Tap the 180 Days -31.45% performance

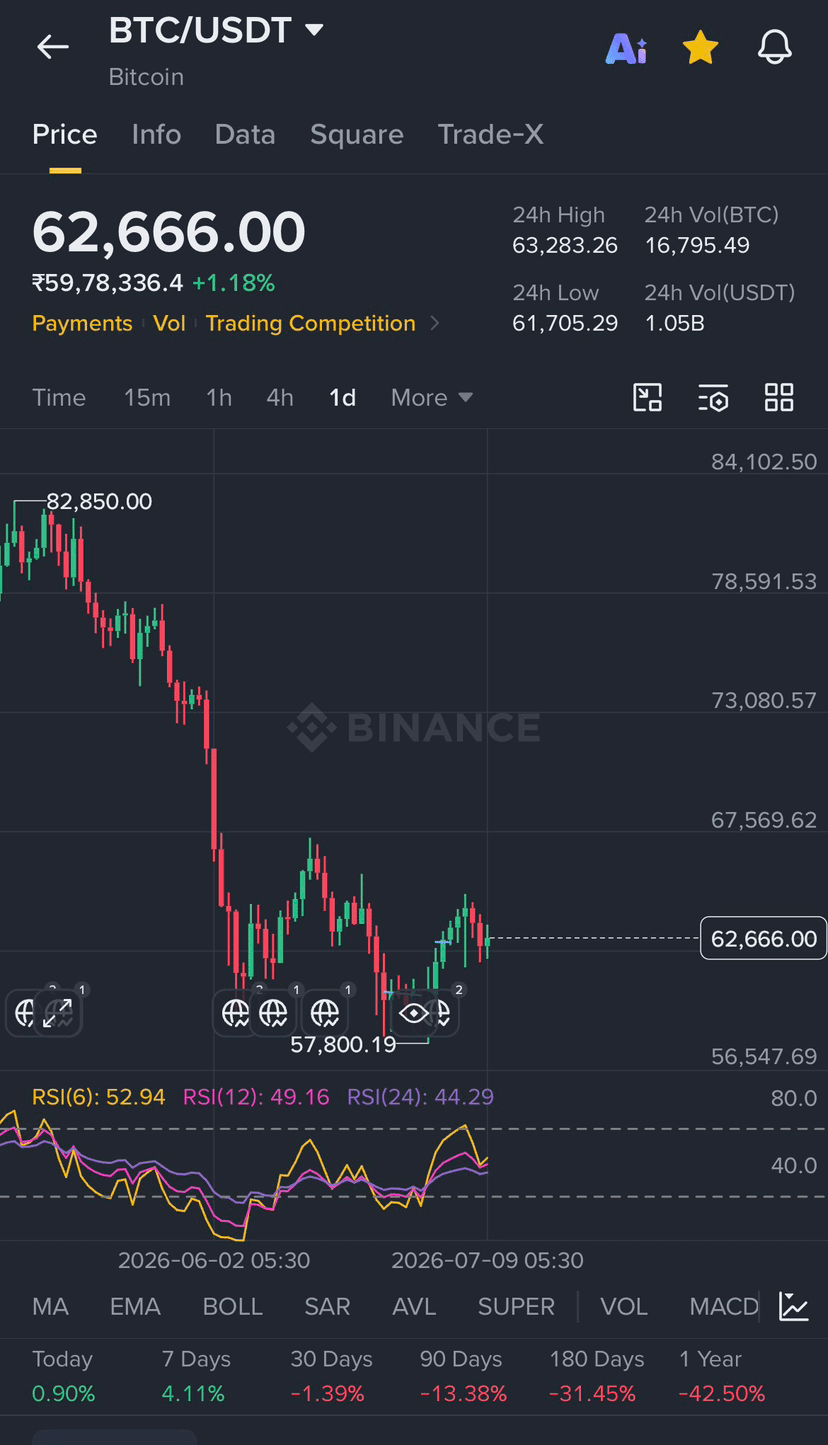597,1376
